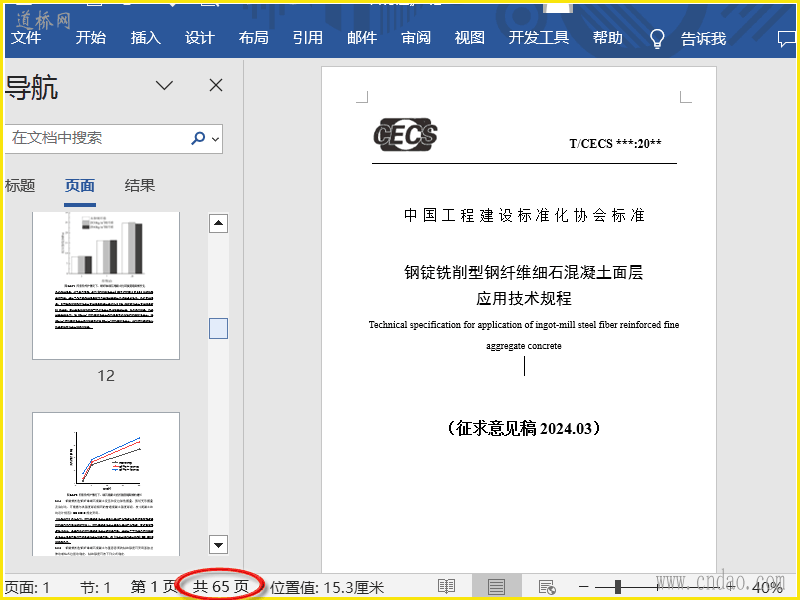Open the 开发工具 ribbon tab
The width and height of the screenshot is (800, 600).
coord(539,38)
